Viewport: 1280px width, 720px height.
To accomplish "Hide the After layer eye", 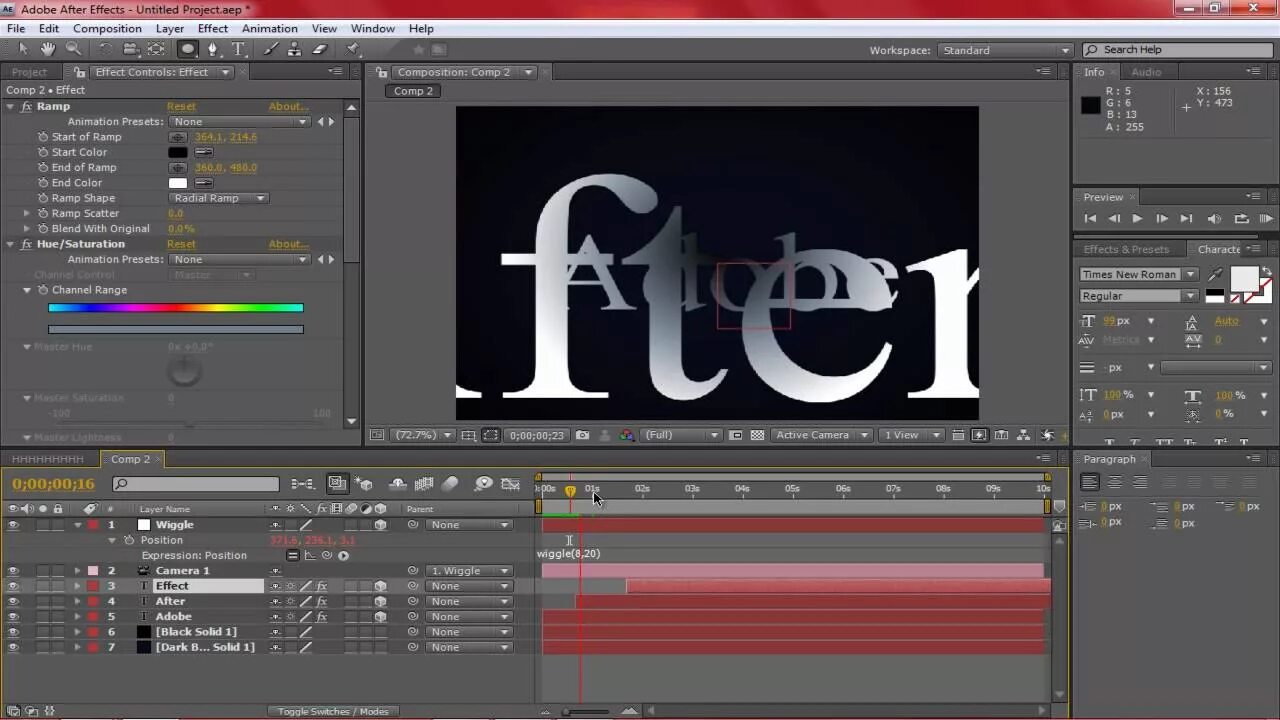I will pyautogui.click(x=13, y=601).
